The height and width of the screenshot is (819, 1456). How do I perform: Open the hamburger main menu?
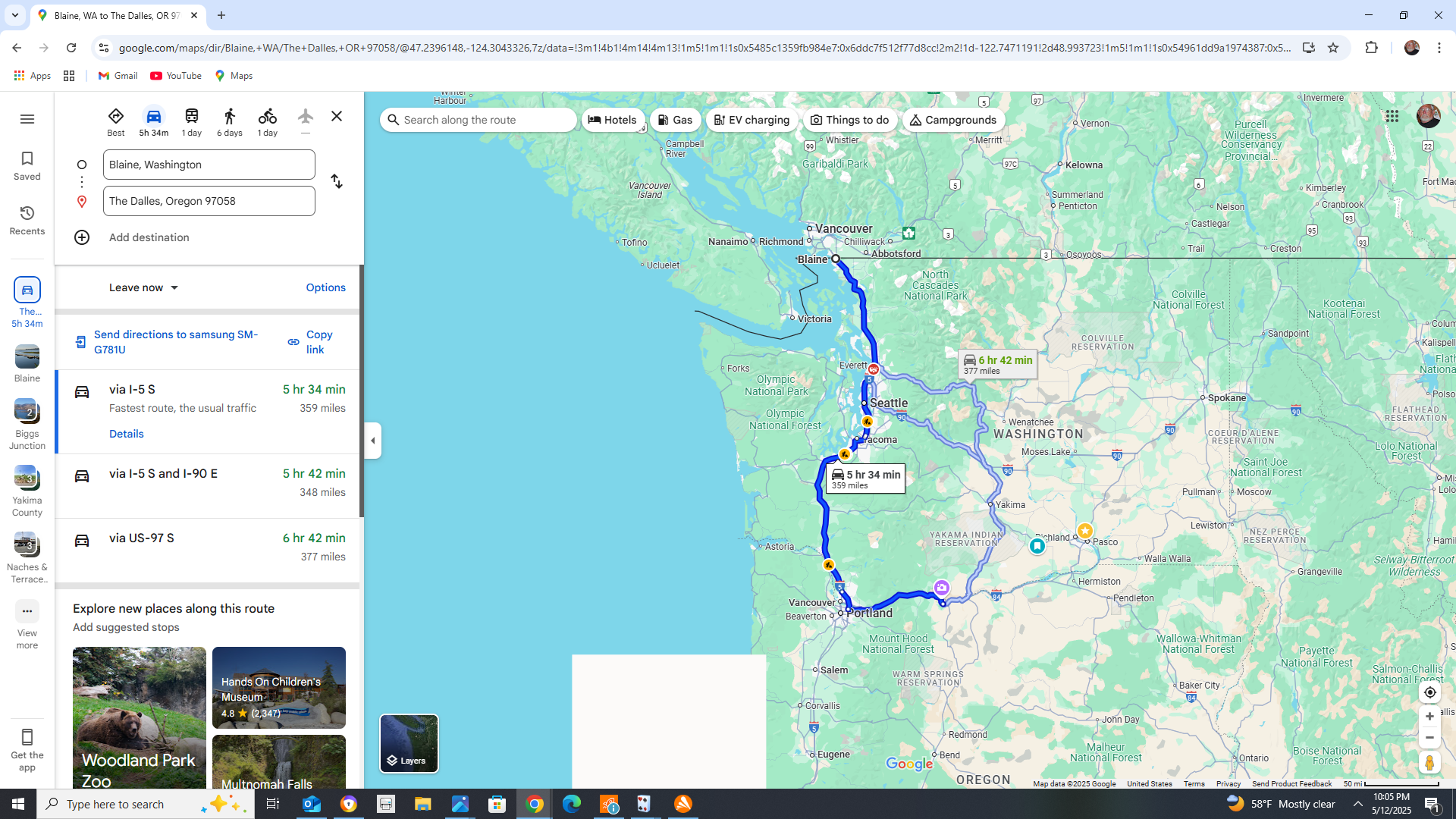click(27, 119)
